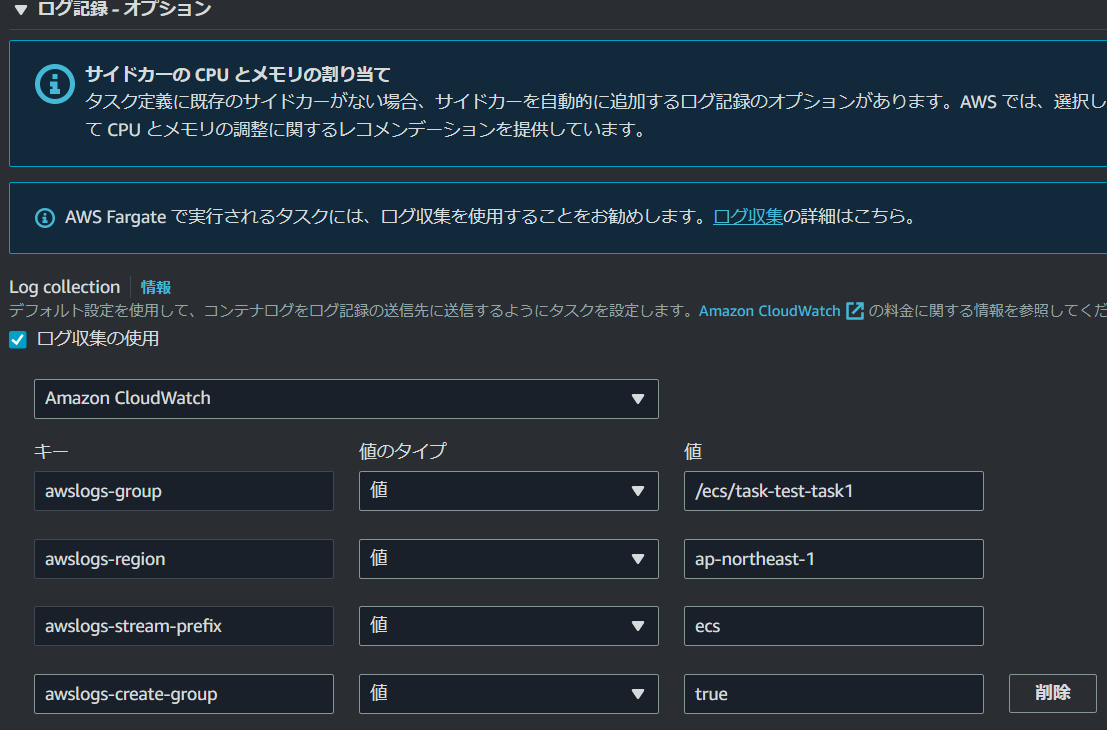Edit the ecs value field
The height and width of the screenshot is (730, 1107).
[x=833, y=626]
